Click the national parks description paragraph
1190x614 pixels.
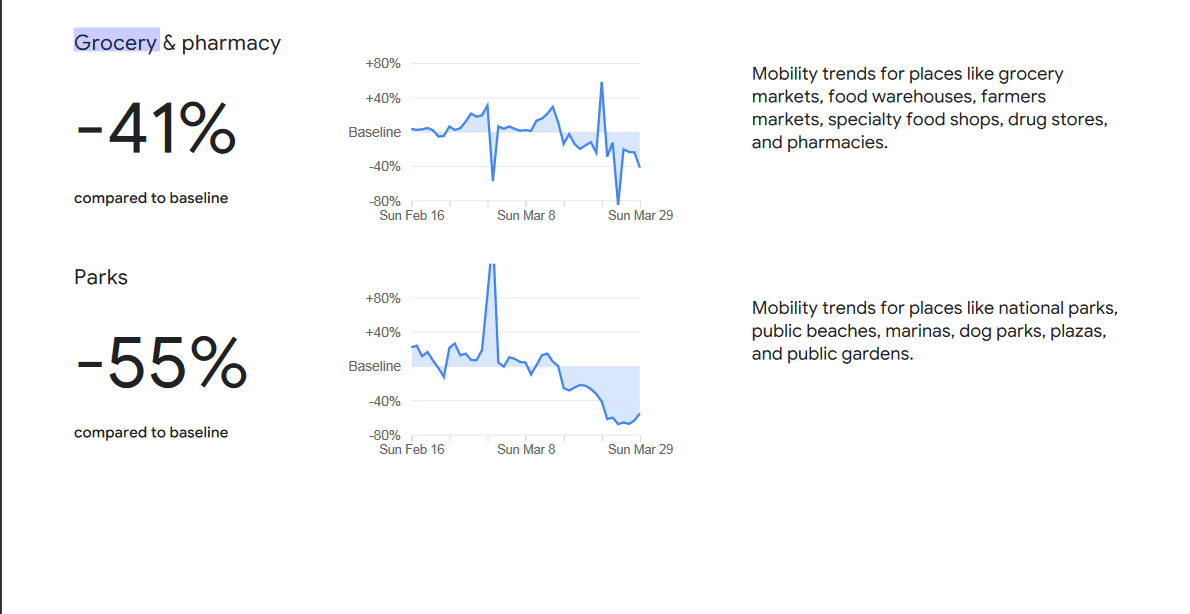click(x=934, y=331)
